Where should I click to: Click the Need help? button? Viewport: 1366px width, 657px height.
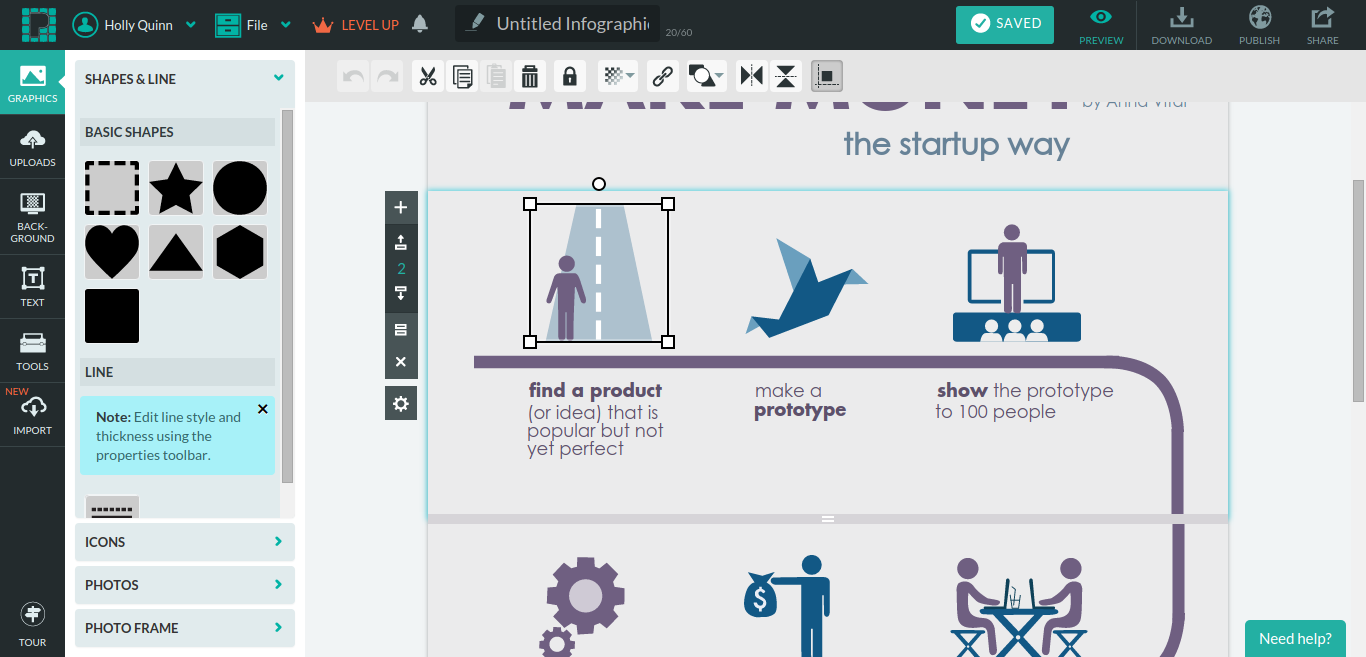(1295, 638)
